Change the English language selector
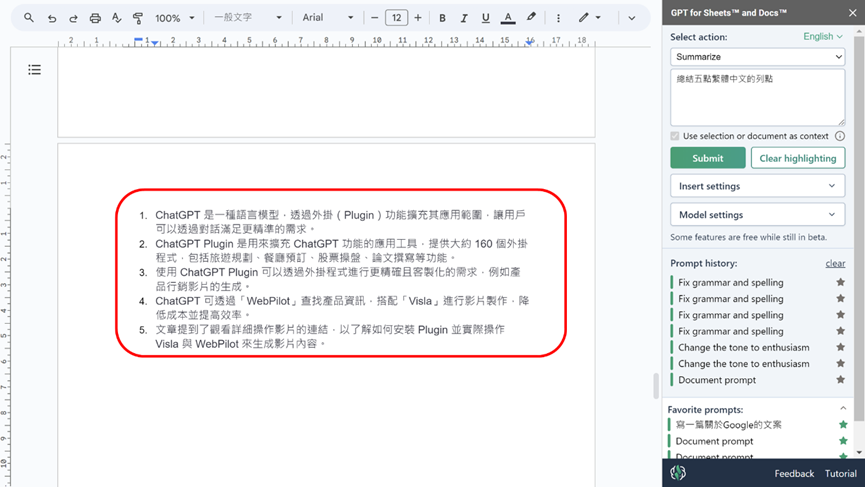The image size is (865, 487). tap(823, 36)
